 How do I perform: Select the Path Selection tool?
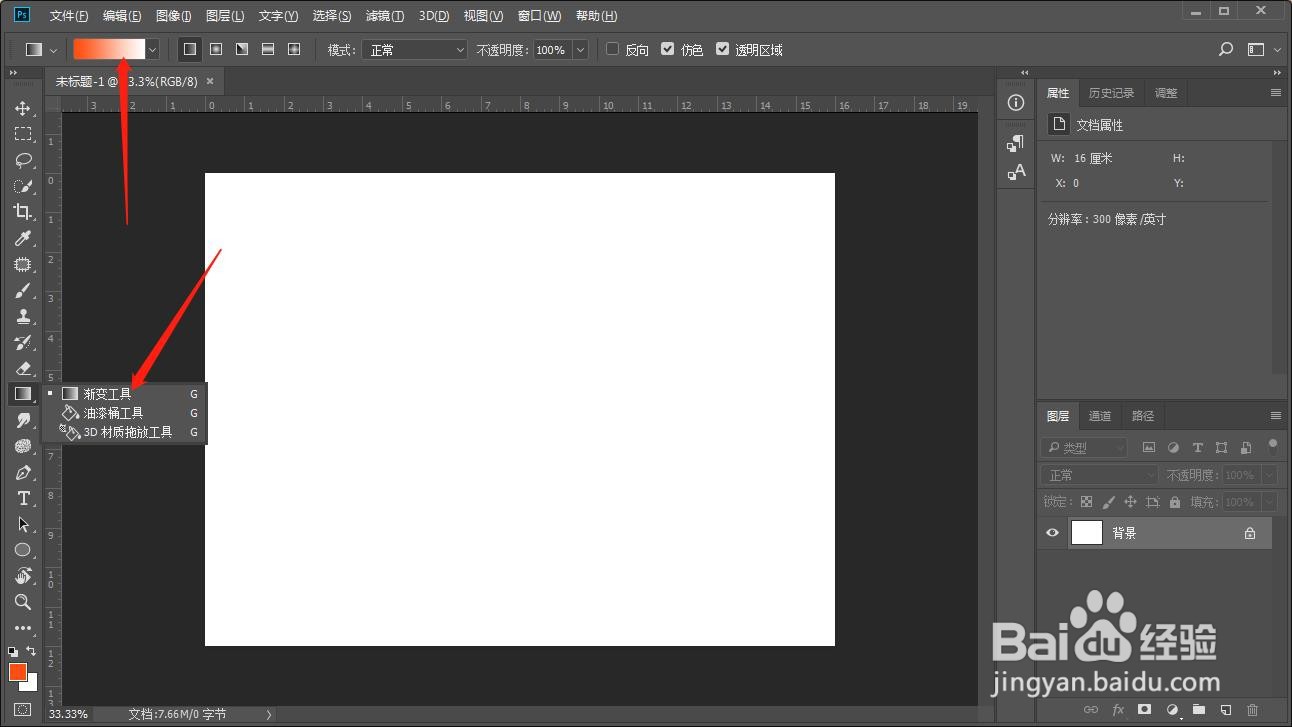pyautogui.click(x=23, y=524)
